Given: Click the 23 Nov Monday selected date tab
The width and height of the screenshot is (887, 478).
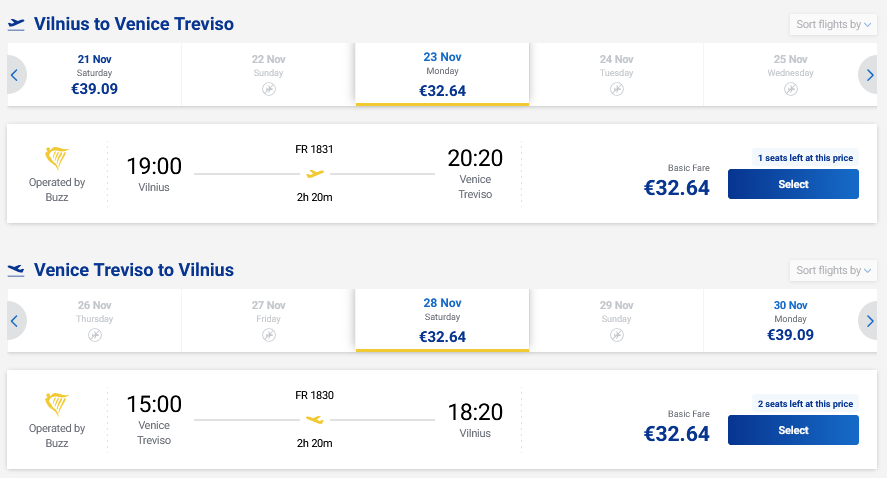Looking at the screenshot, I should [442, 74].
